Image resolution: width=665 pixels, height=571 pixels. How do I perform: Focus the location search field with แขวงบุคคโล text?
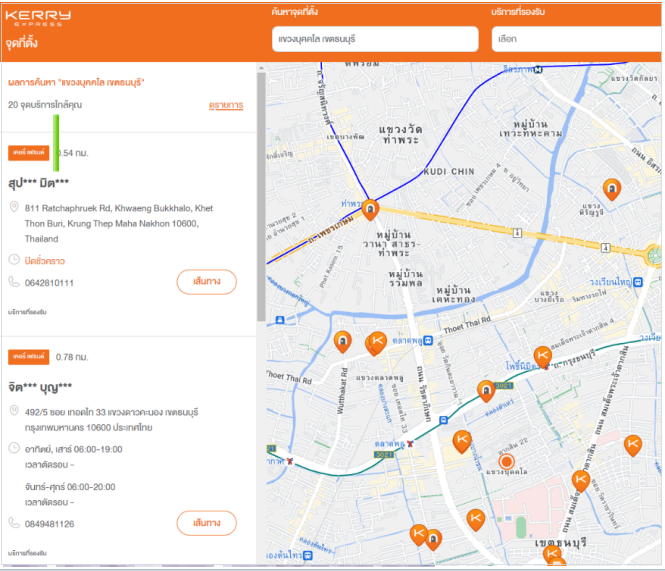click(375, 39)
